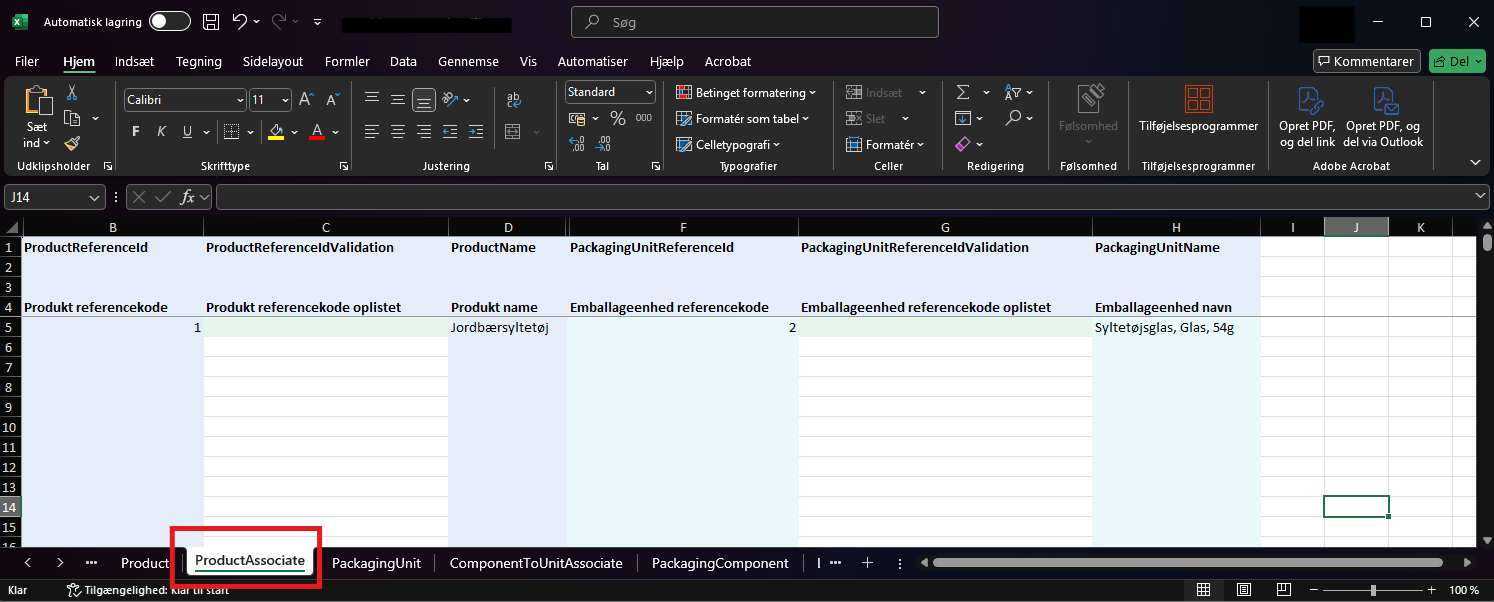Screen dimensions: 1494x602
Task: Open the Data ribbon tab
Action: point(403,61)
